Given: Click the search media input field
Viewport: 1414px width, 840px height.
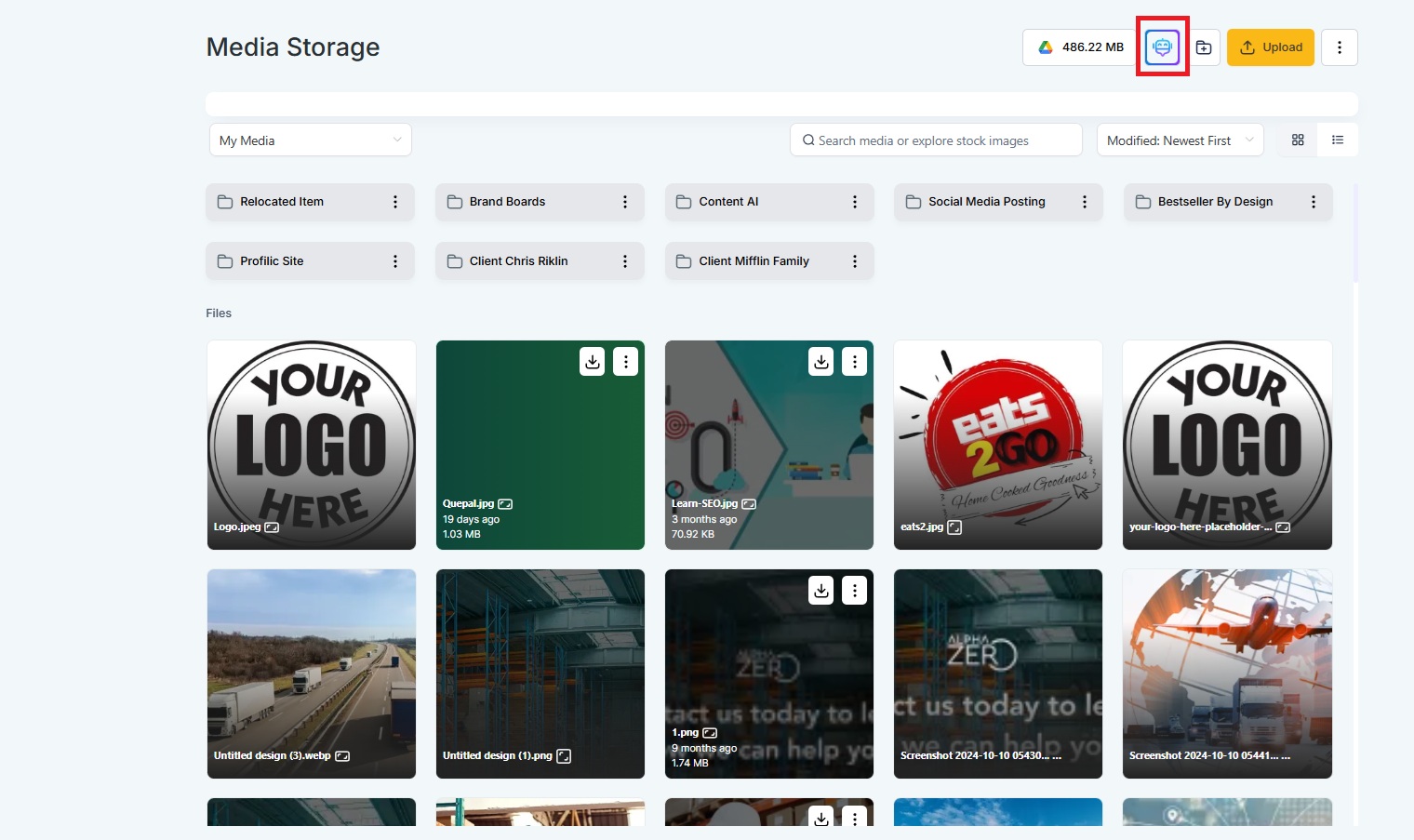Looking at the screenshot, I should [935, 140].
